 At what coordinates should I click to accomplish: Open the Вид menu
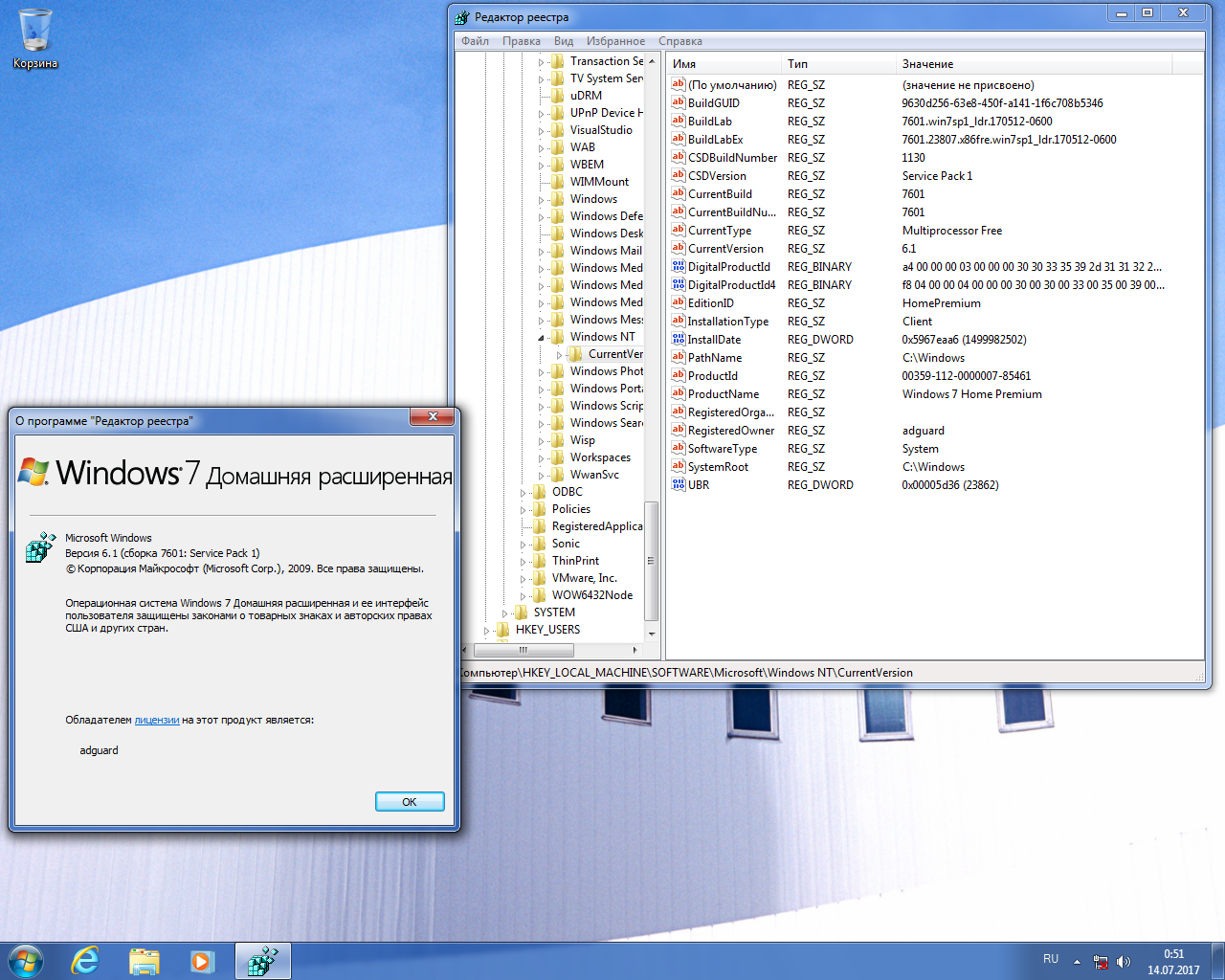[x=564, y=41]
